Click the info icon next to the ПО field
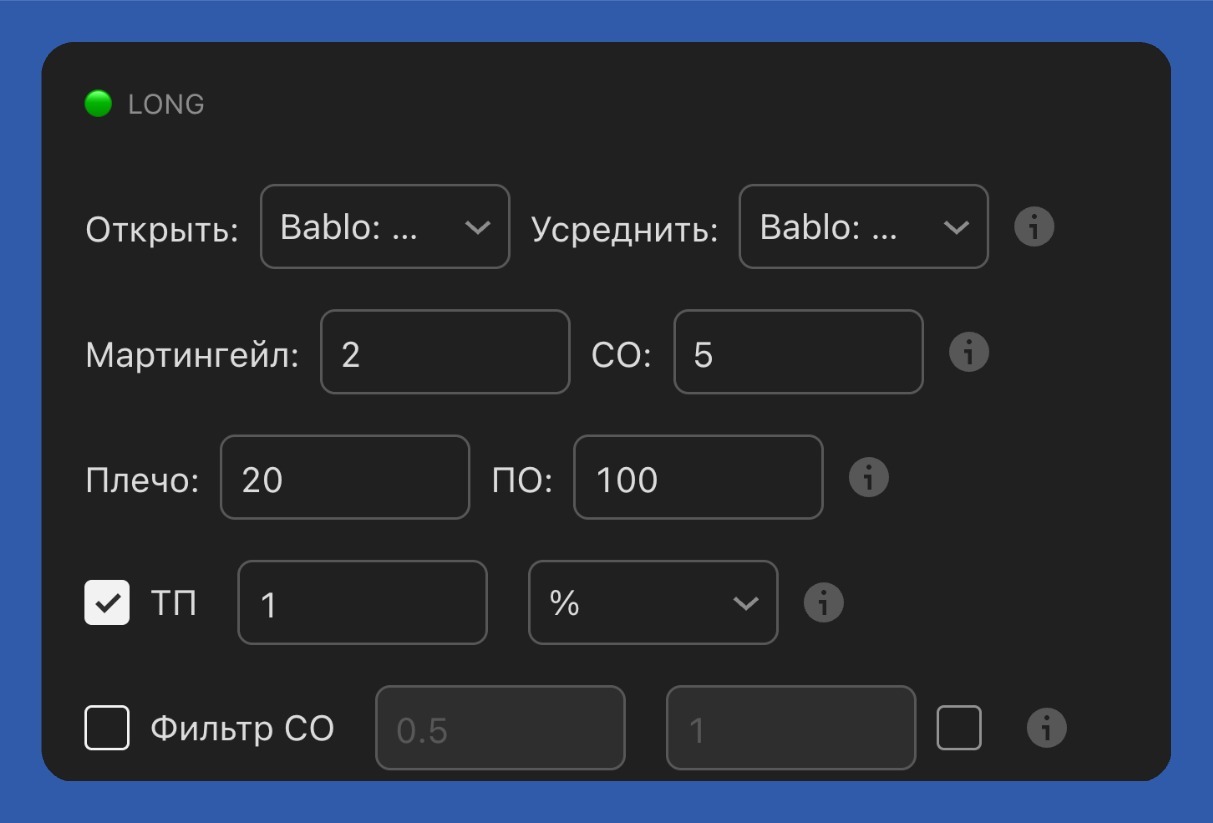Viewport: 1213px width, 823px height. [x=870, y=477]
